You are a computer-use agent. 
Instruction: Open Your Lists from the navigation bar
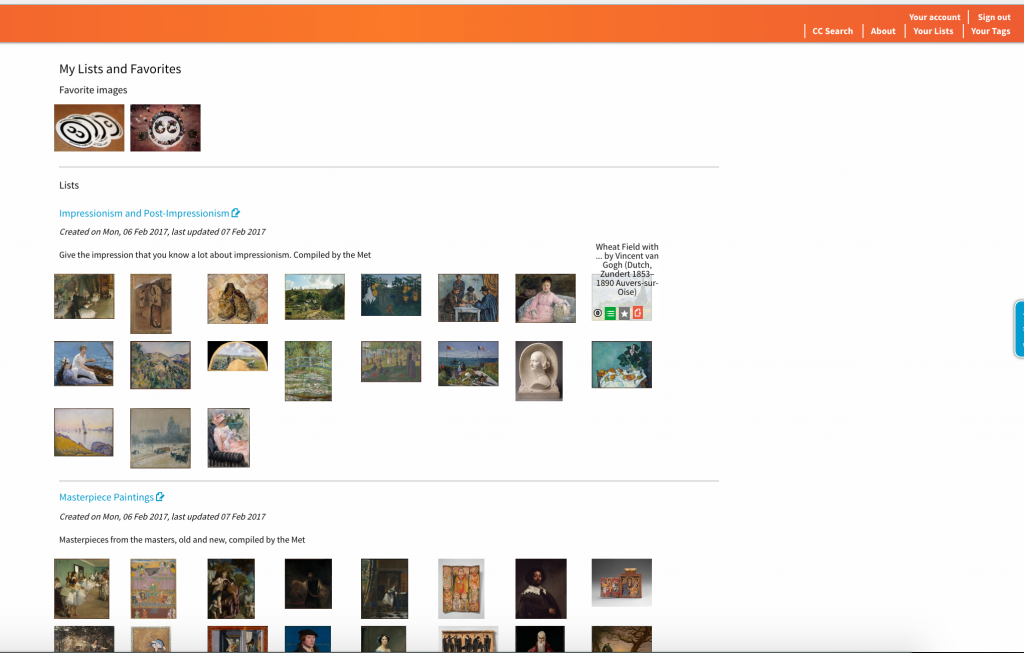point(932,30)
